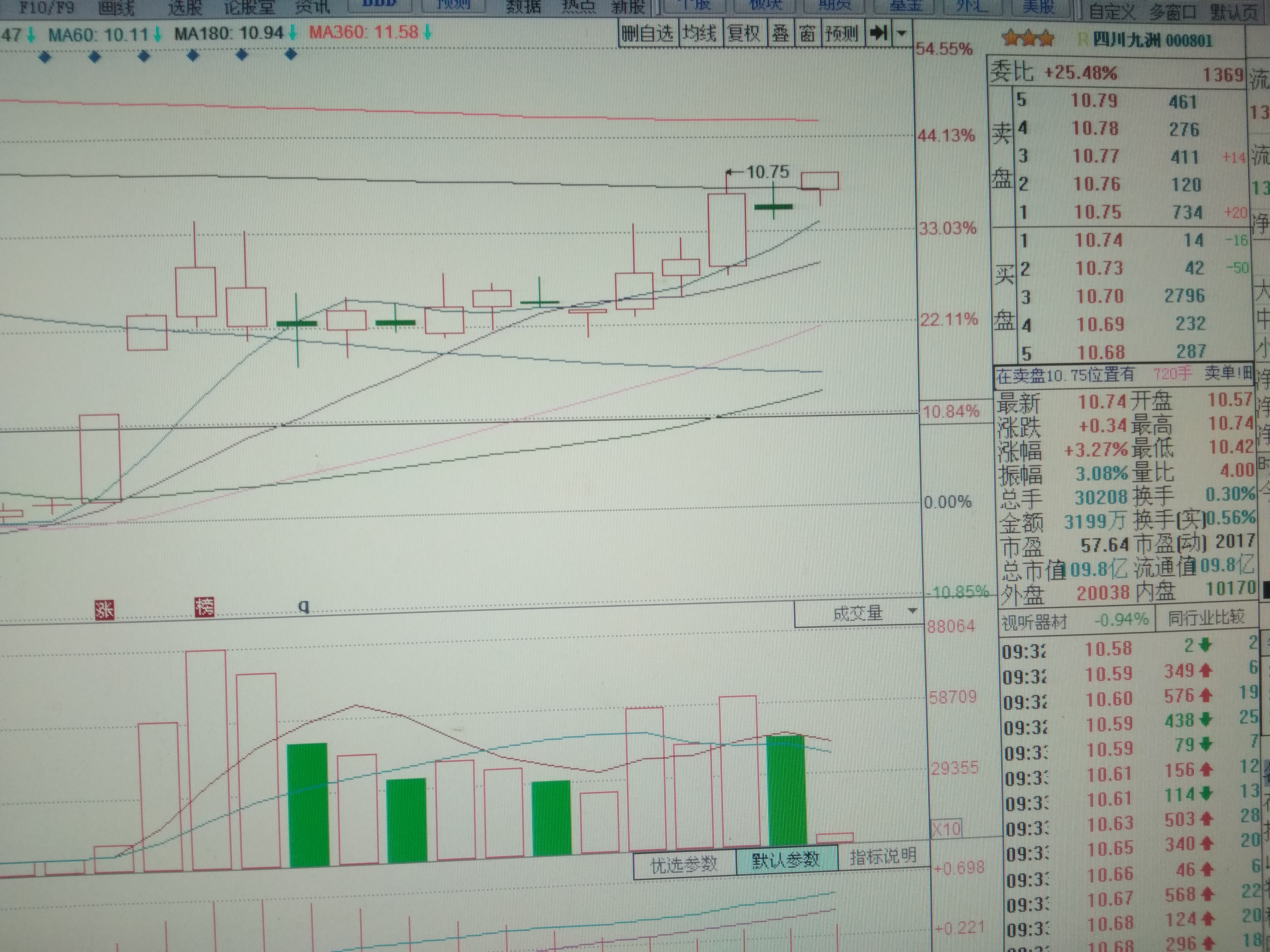The height and width of the screenshot is (952, 1270).
Task: Click the 总手 30208 value
Action: click(x=1101, y=497)
